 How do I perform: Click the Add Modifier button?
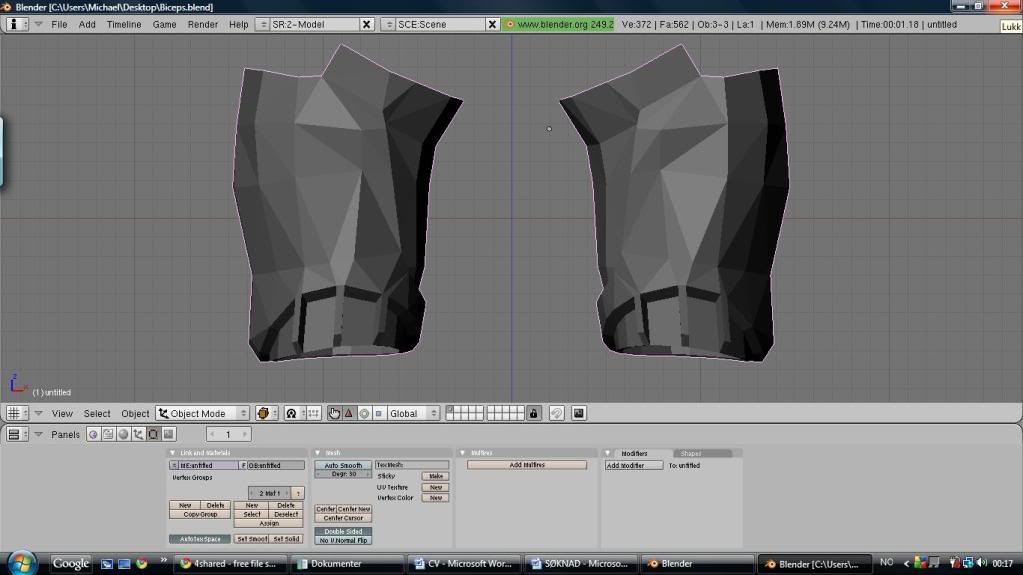point(634,465)
